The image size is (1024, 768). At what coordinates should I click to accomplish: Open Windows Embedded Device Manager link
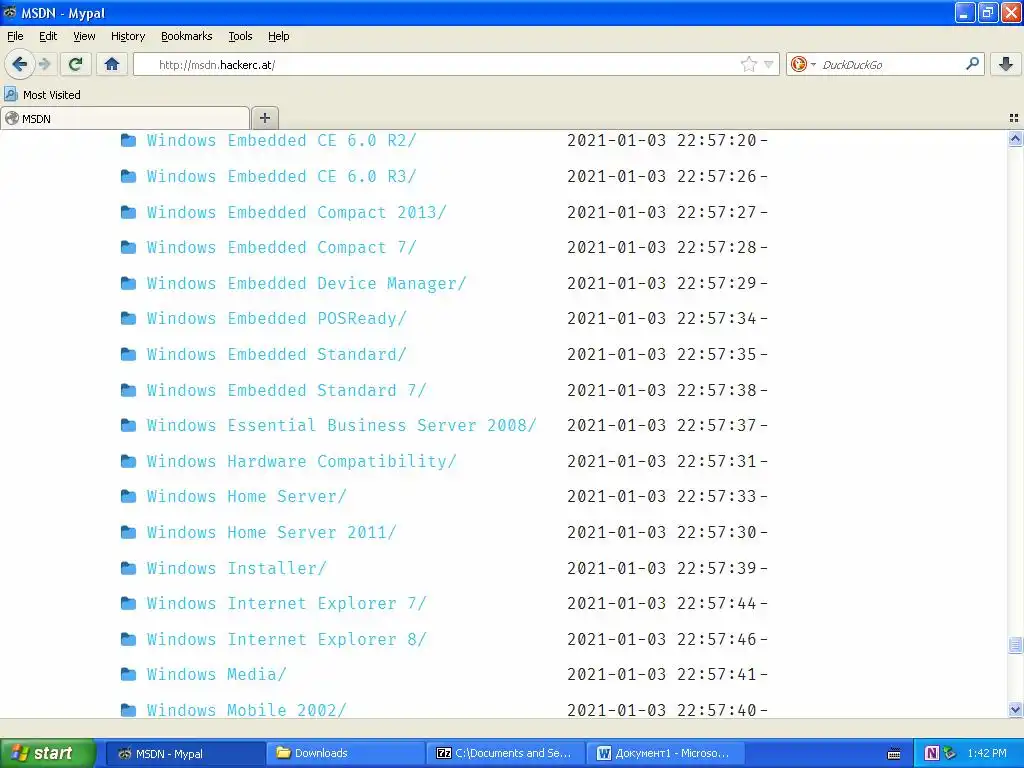click(306, 283)
